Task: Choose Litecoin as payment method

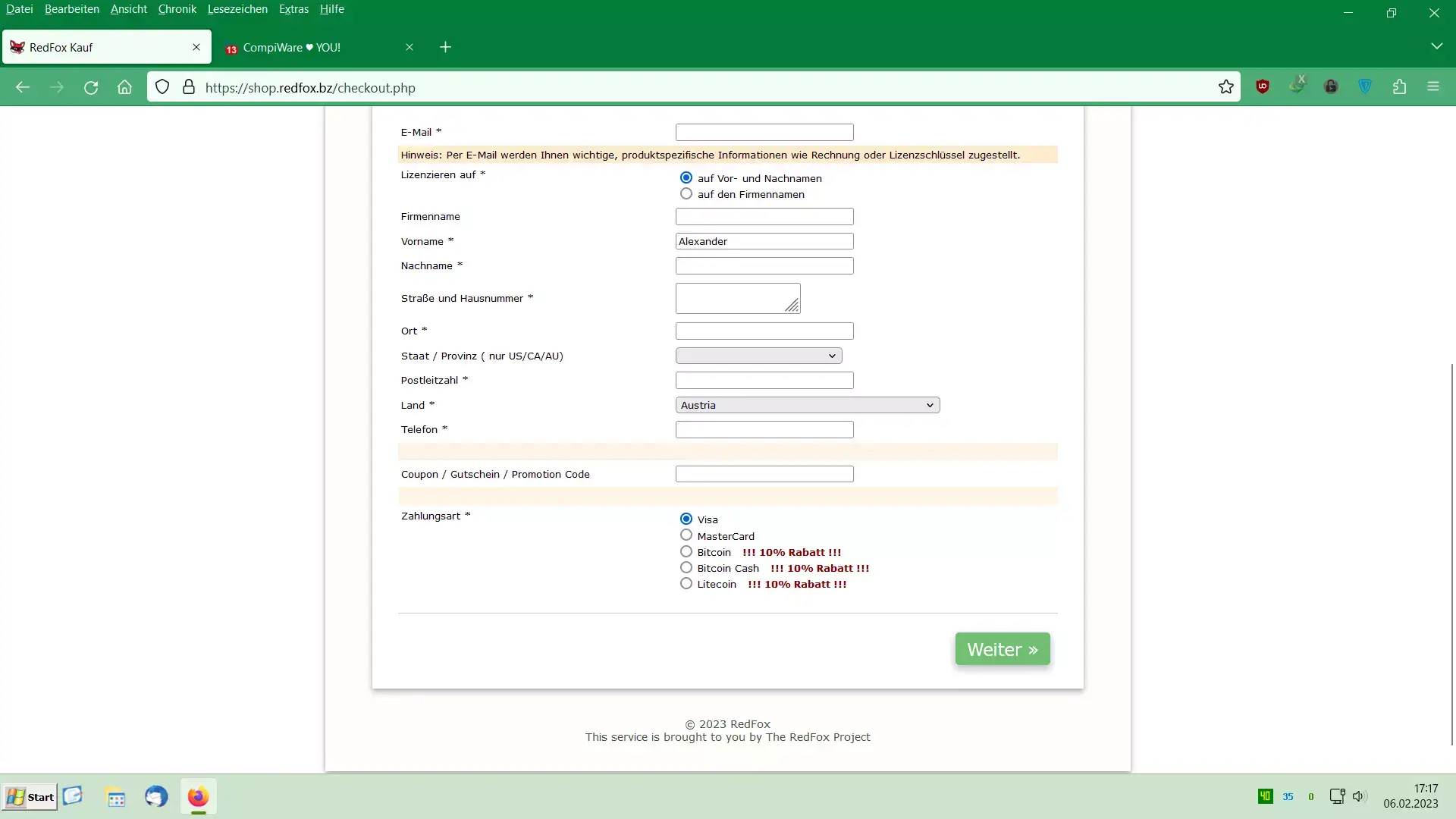Action: click(686, 583)
